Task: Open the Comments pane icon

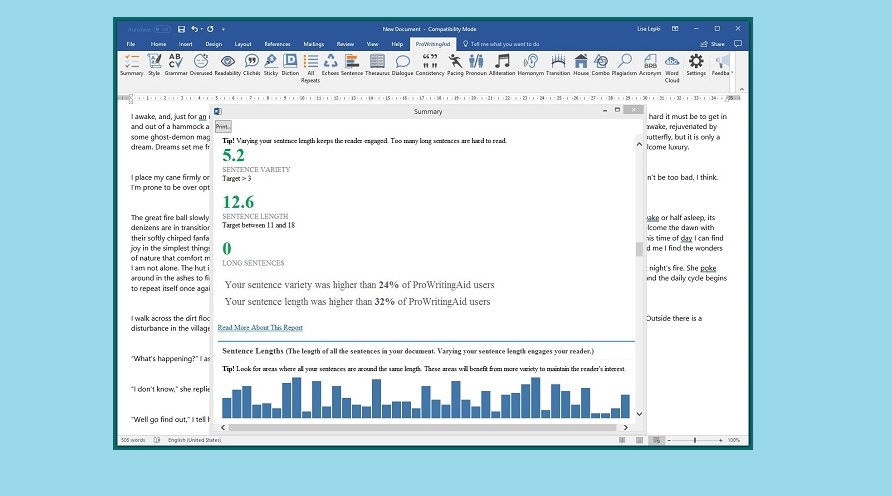Action: click(738, 44)
